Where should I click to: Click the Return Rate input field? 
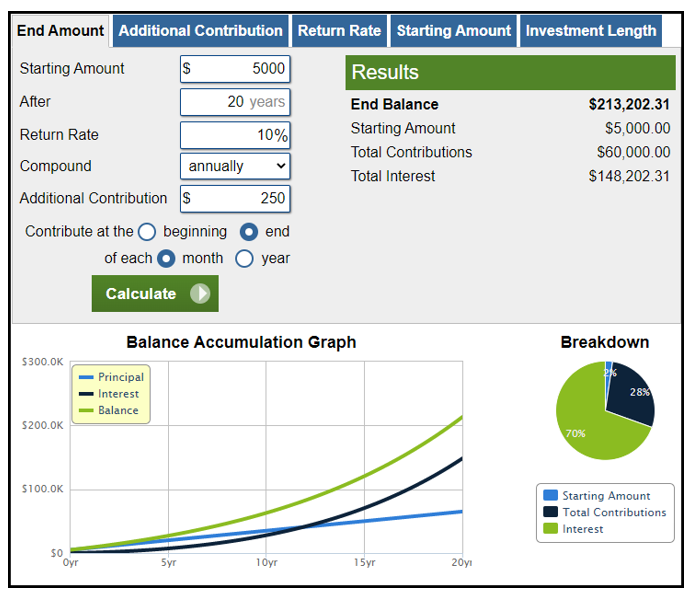coord(235,135)
